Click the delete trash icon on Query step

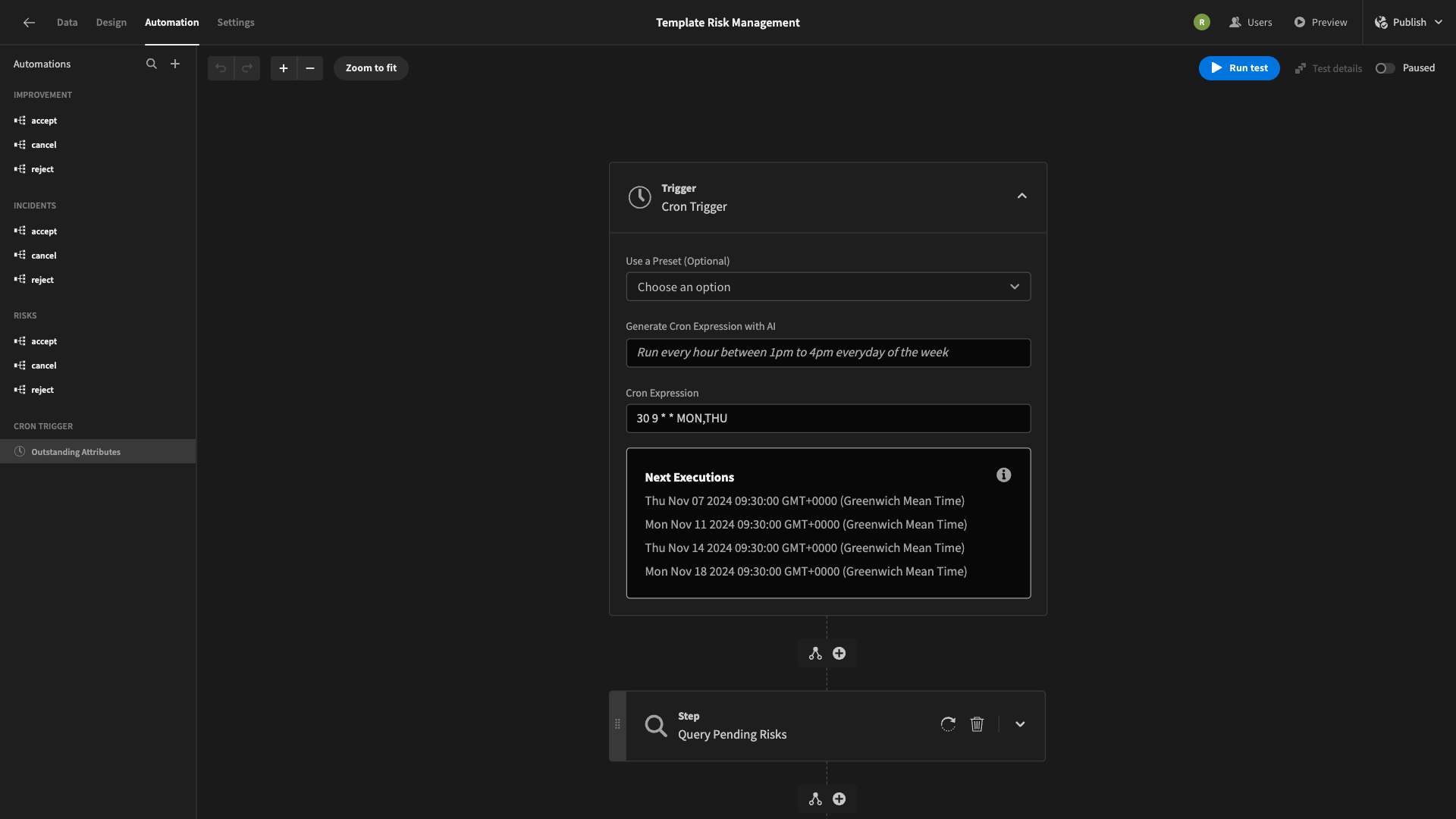977,725
